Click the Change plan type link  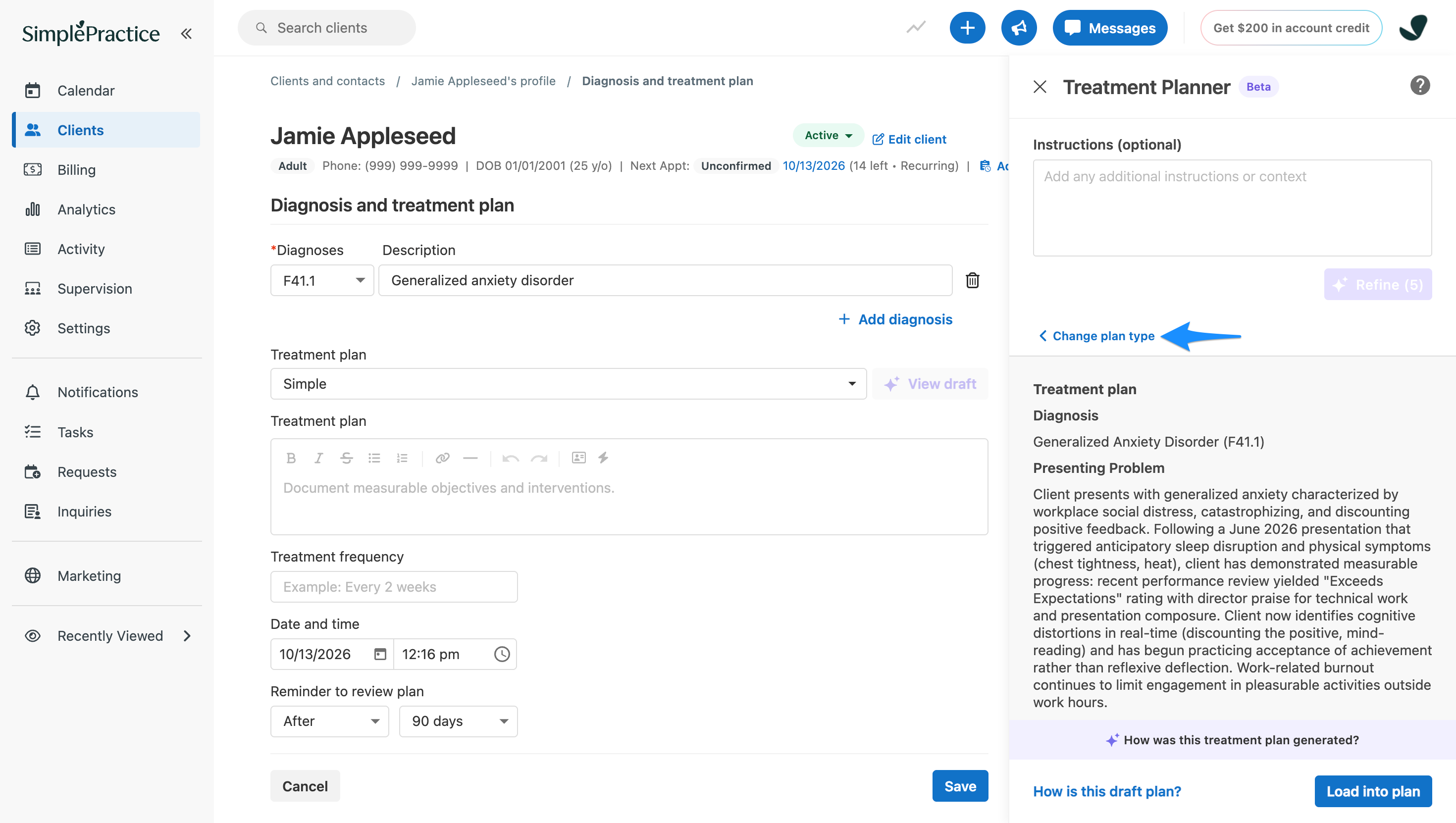click(x=1096, y=336)
